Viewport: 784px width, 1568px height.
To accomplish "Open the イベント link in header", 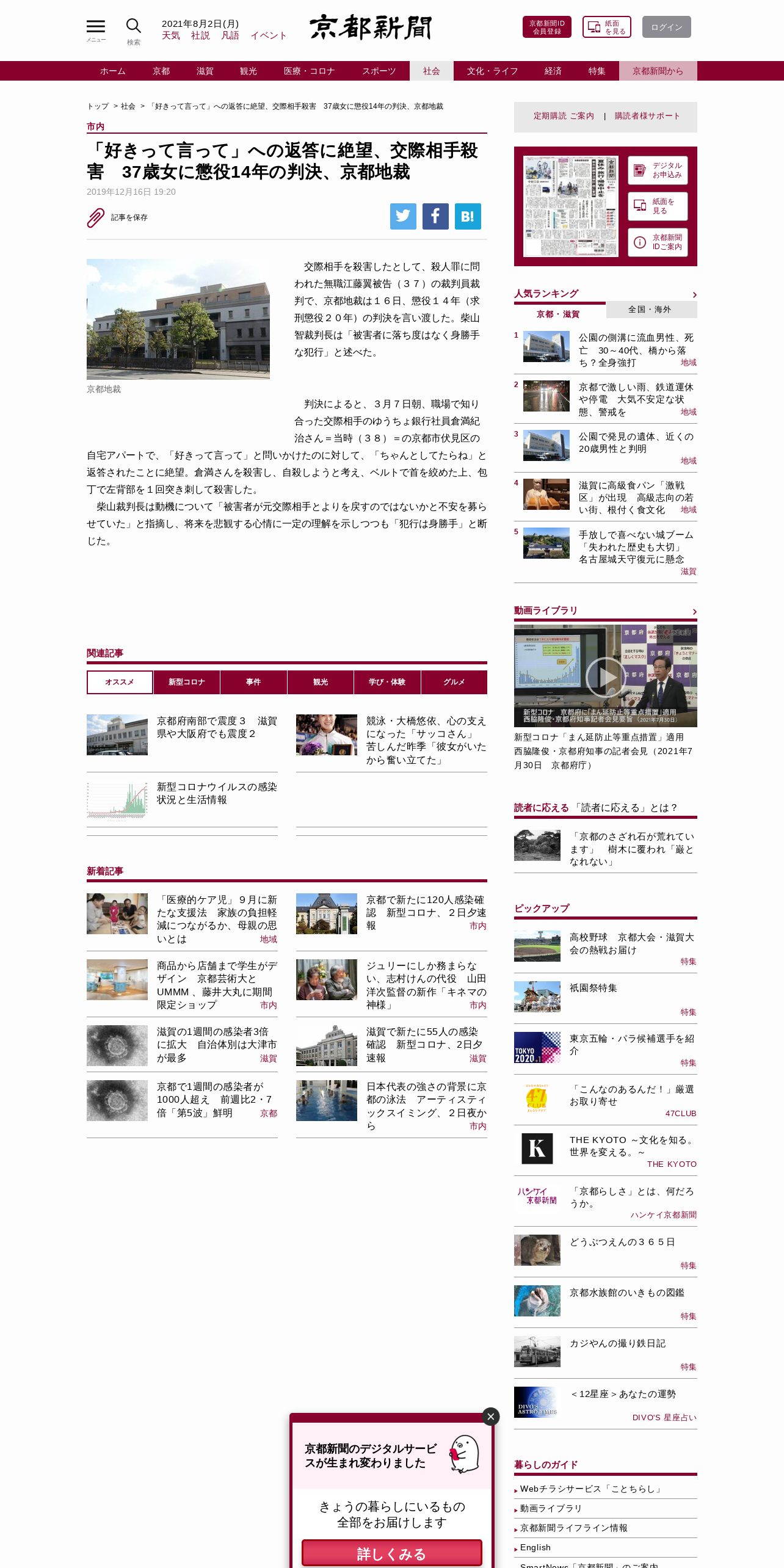I will click(x=269, y=35).
